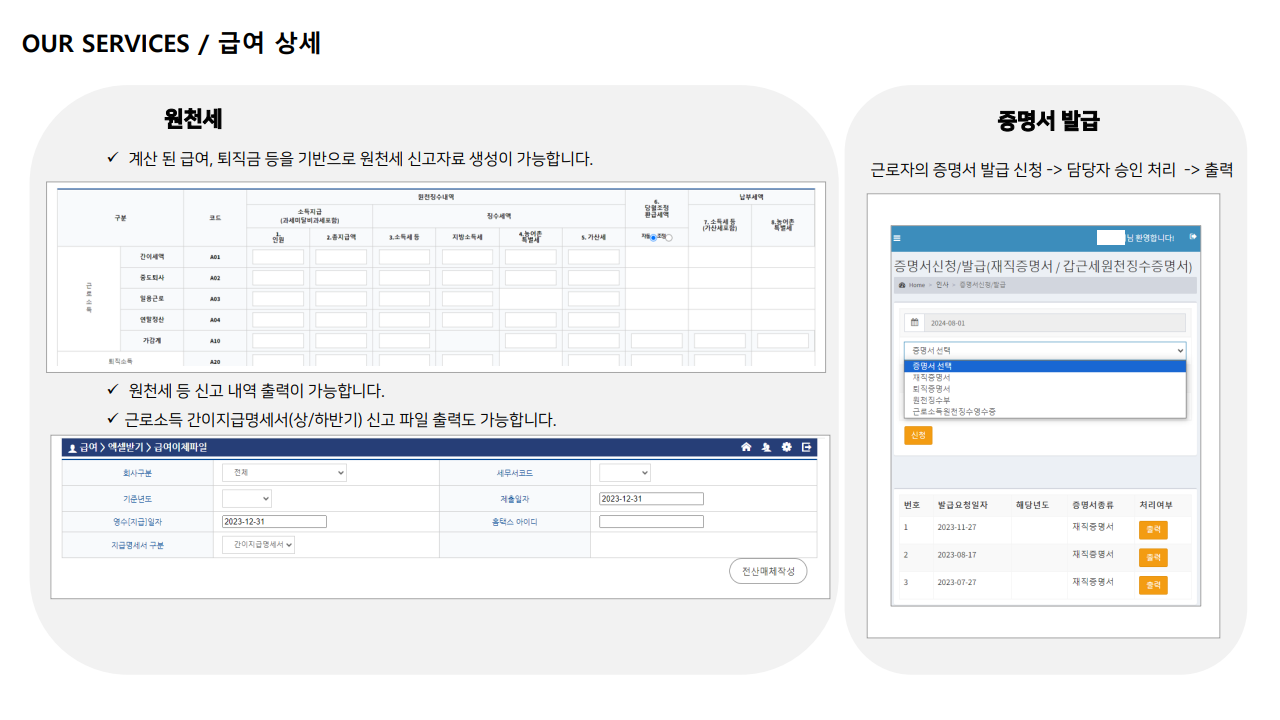Click the 엑셀받기 breadcrumb text
This screenshot has width=1280, height=720.
(126, 448)
